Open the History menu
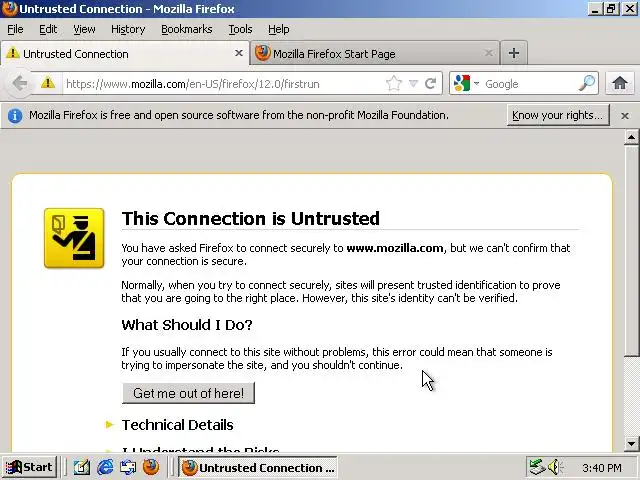The image size is (640, 480). click(x=128, y=29)
